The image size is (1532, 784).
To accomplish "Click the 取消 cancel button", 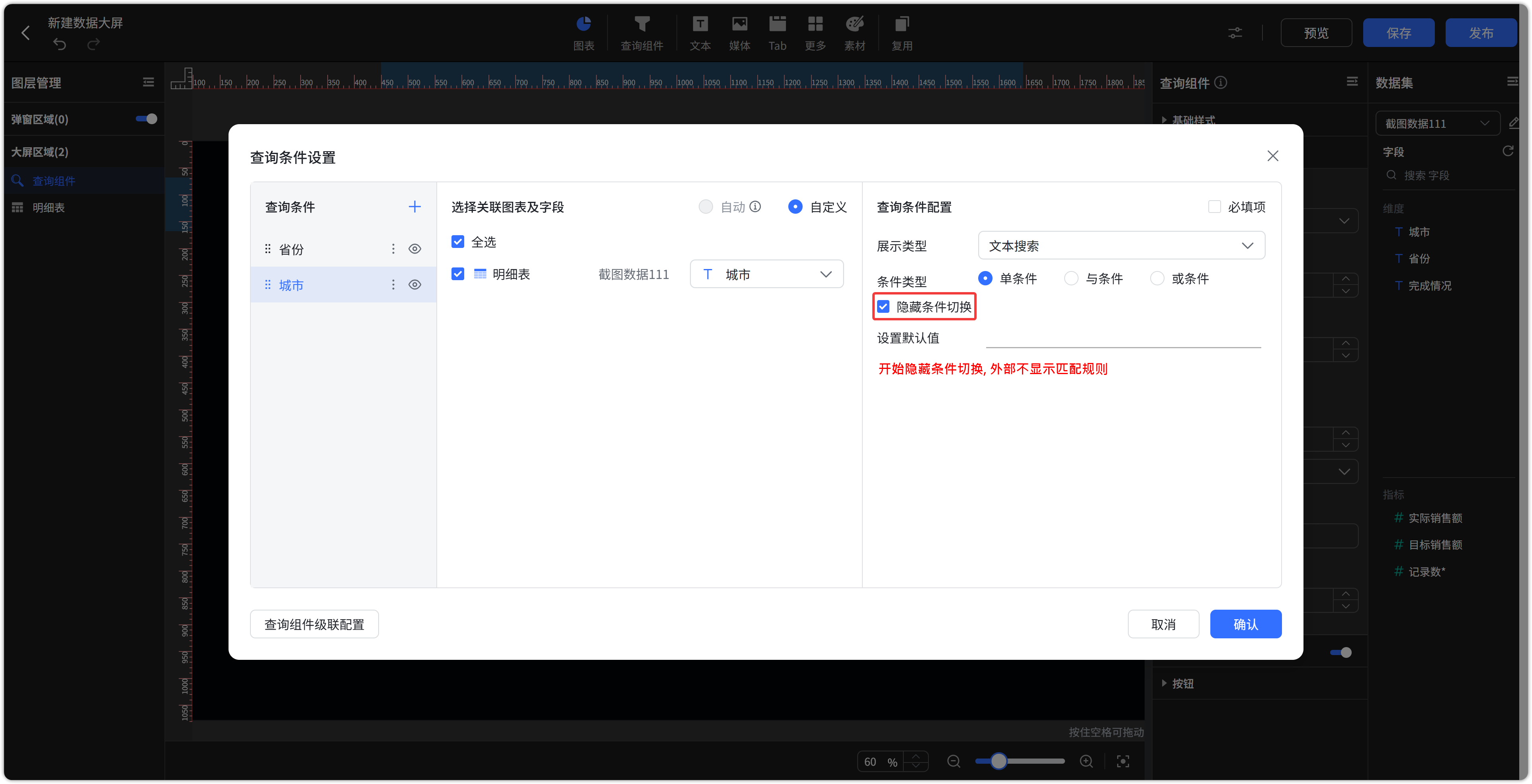I will coord(1163,625).
